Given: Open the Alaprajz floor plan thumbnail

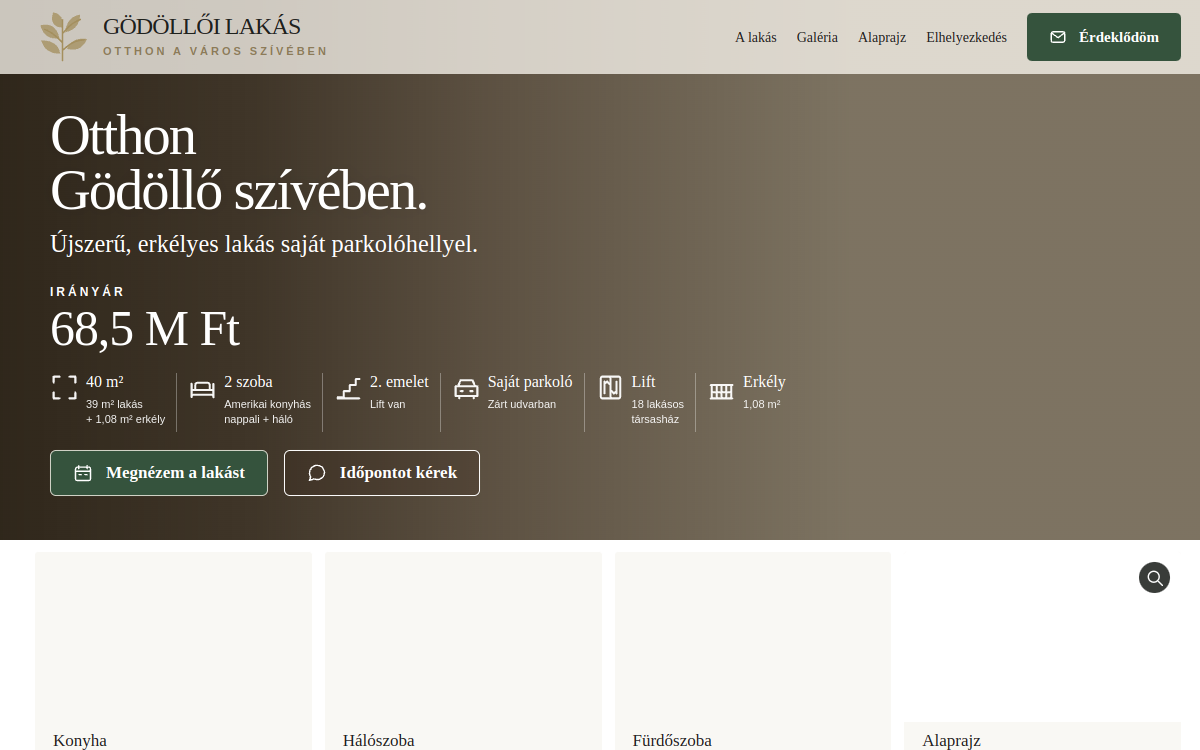Looking at the screenshot, I should point(1042,651).
